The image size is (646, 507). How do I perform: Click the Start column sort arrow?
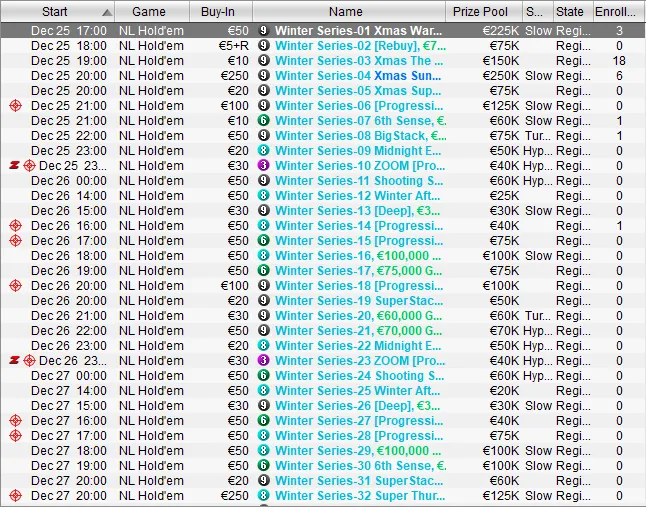click(x=107, y=13)
